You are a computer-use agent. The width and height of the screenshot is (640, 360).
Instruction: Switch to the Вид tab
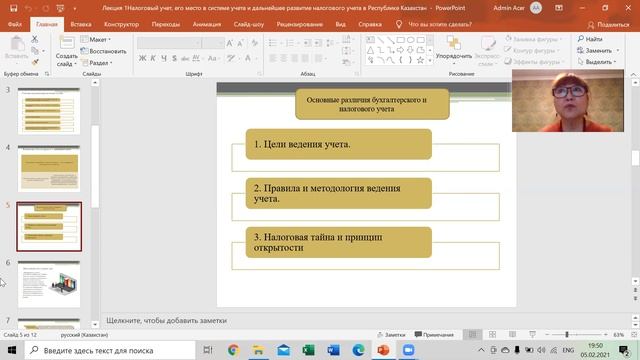click(340, 24)
